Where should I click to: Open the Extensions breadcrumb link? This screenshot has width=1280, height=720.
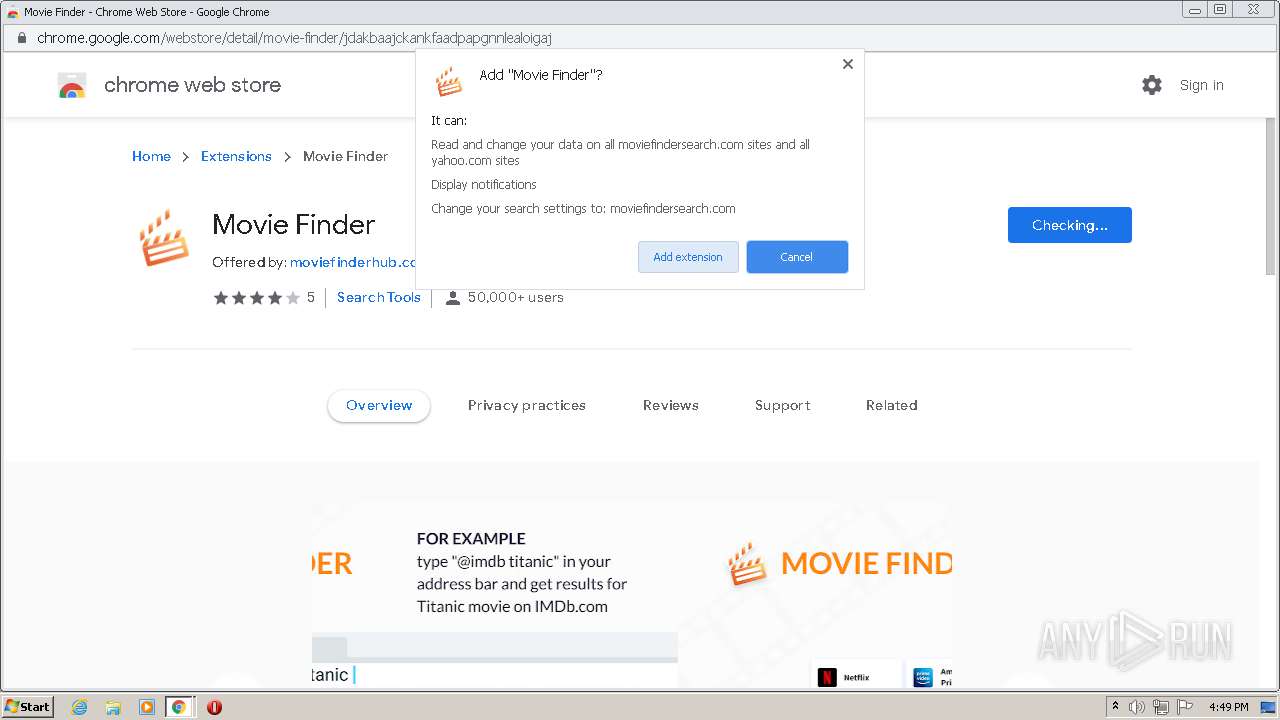click(236, 156)
